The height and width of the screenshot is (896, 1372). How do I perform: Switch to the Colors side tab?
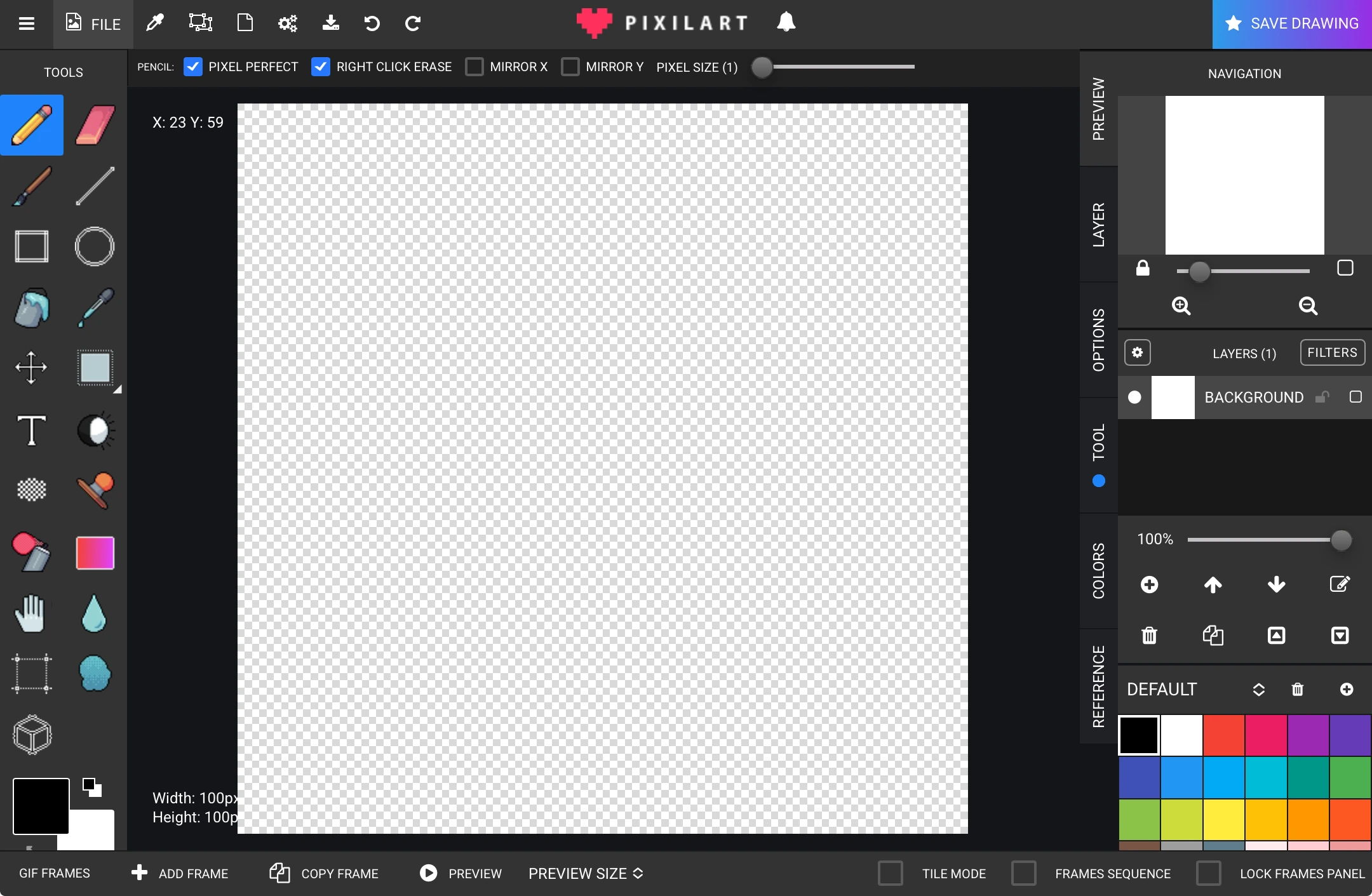tap(1098, 570)
